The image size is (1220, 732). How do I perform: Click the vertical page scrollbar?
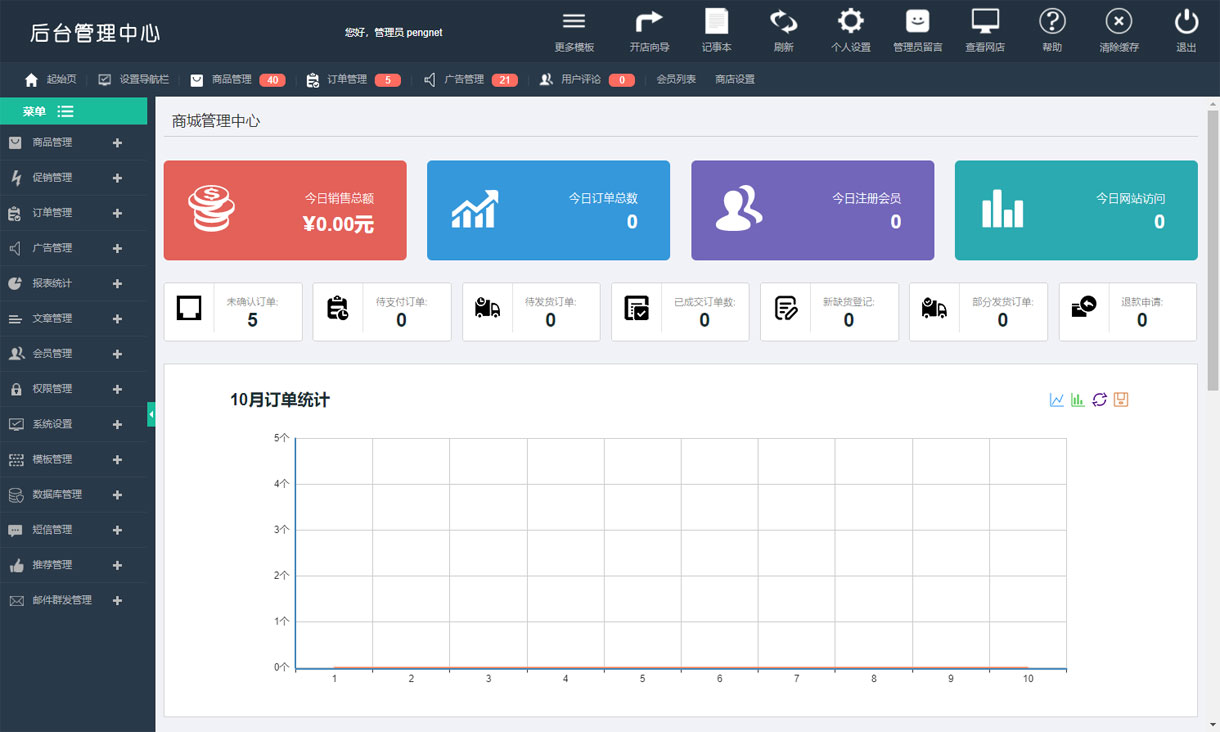(1213, 250)
